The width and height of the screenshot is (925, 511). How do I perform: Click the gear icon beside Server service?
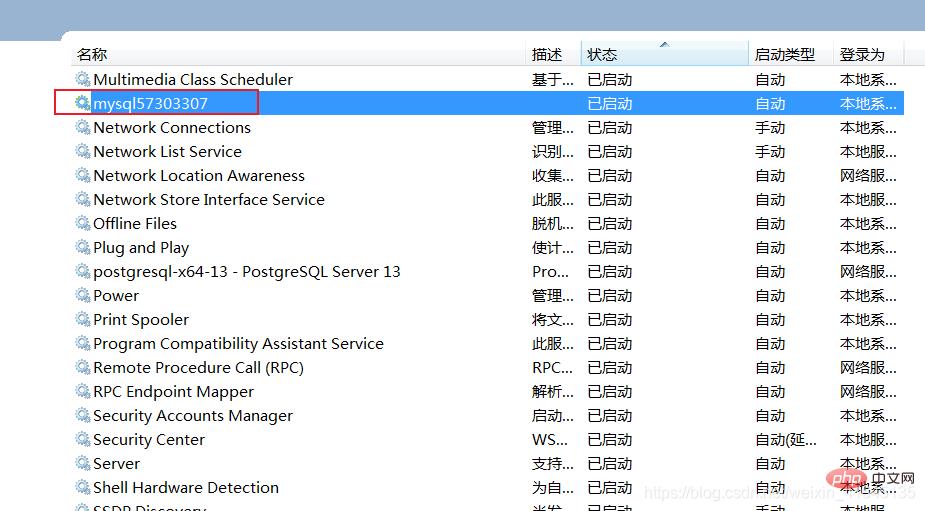83,463
